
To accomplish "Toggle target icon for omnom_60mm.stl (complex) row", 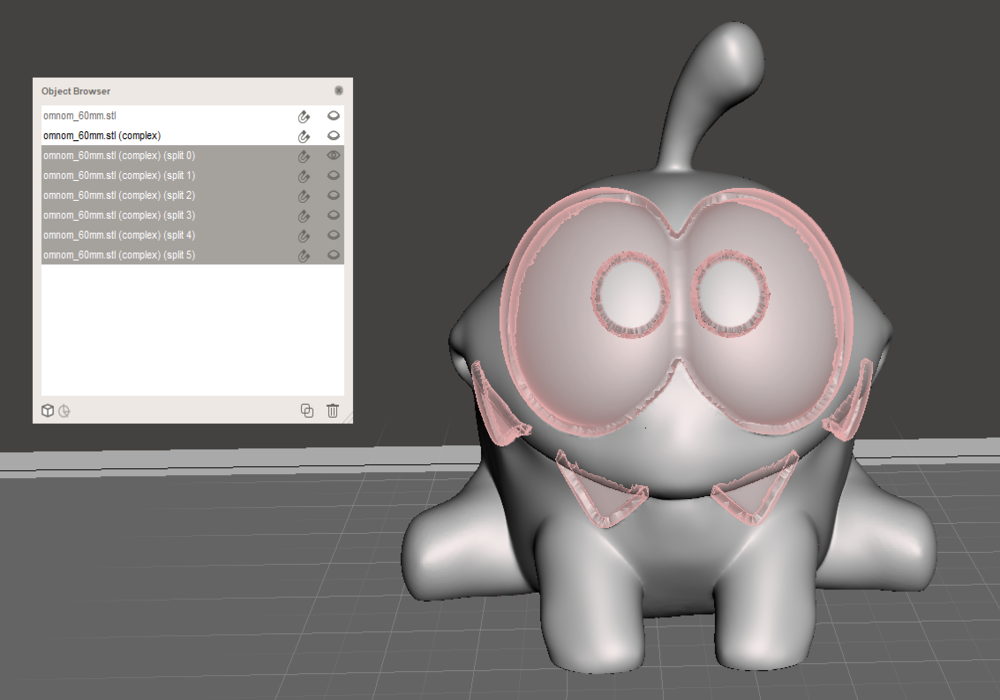I will [304, 136].
